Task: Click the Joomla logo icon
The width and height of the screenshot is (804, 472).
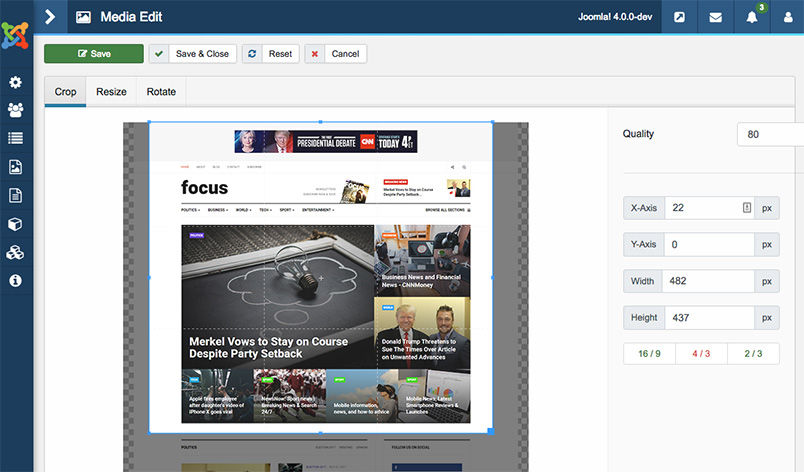Action: point(16,36)
